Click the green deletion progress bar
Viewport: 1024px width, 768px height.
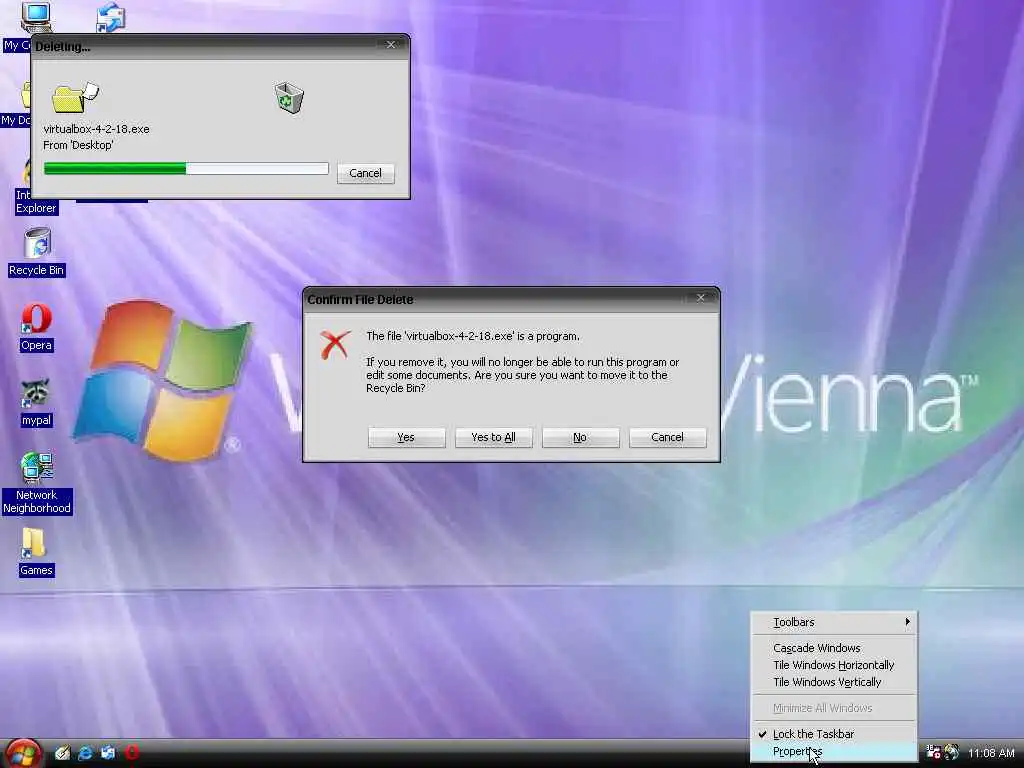point(186,168)
